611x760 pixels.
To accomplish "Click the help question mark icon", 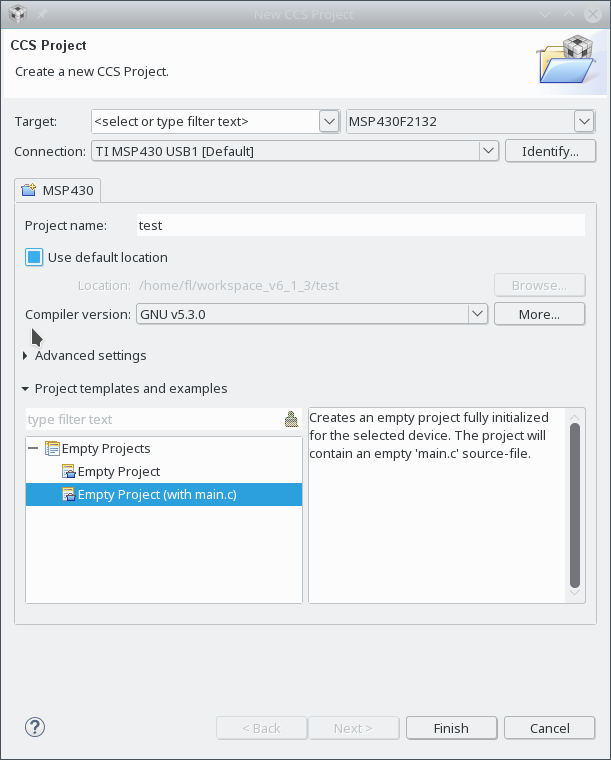I will [x=35, y=727].
